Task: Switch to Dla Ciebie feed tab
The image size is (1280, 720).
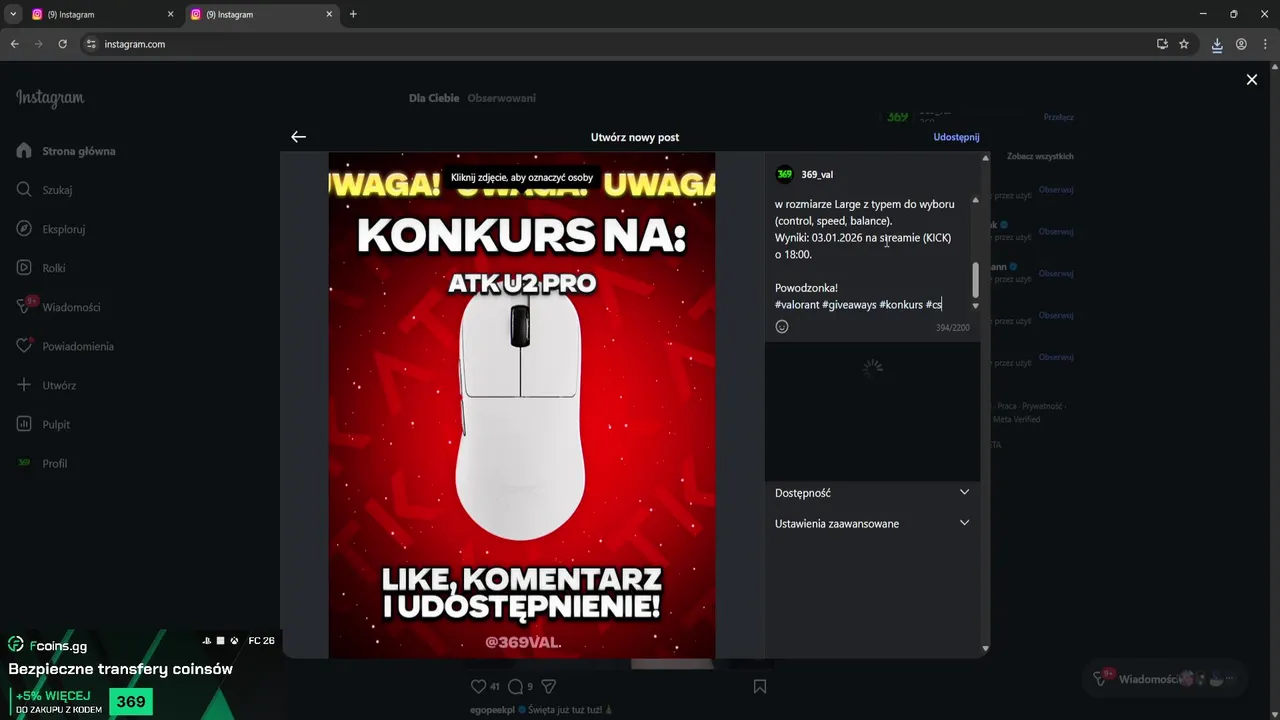Action: pos(434,98)
